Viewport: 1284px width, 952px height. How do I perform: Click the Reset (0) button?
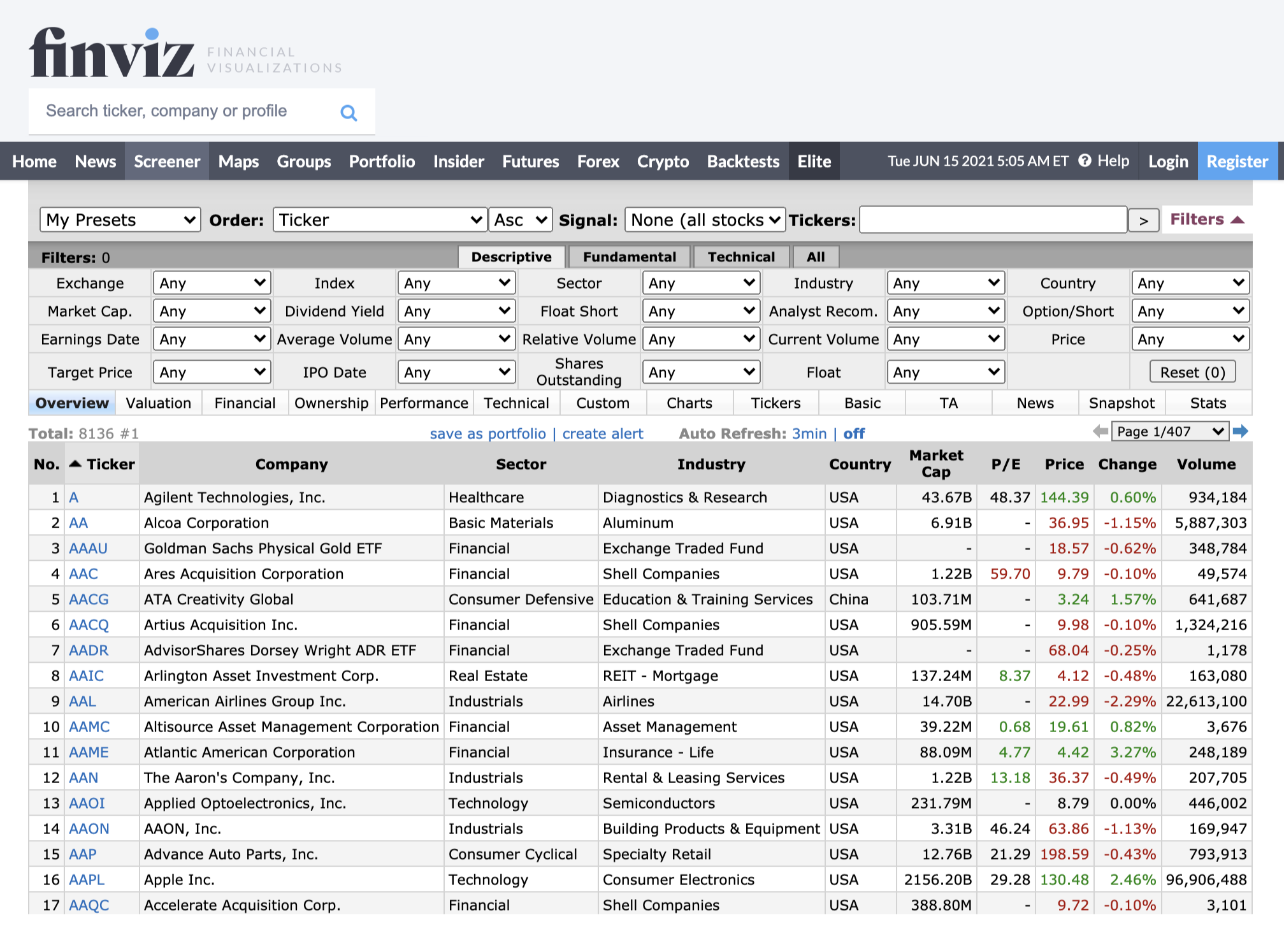coord(1192,372)
